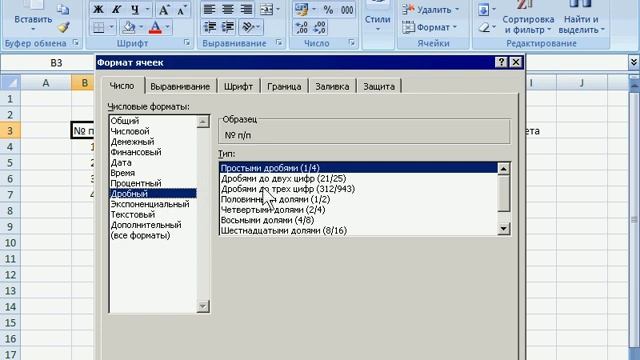Open font color dropdown arrow
640x360 pixels.
tap(167, 27)
